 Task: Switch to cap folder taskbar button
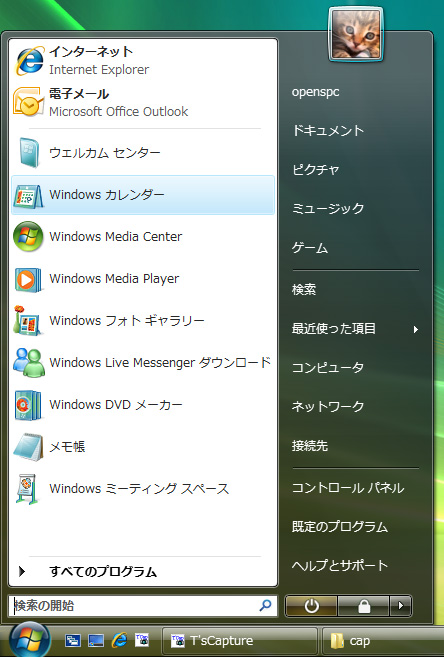click(x=383, y=641)
